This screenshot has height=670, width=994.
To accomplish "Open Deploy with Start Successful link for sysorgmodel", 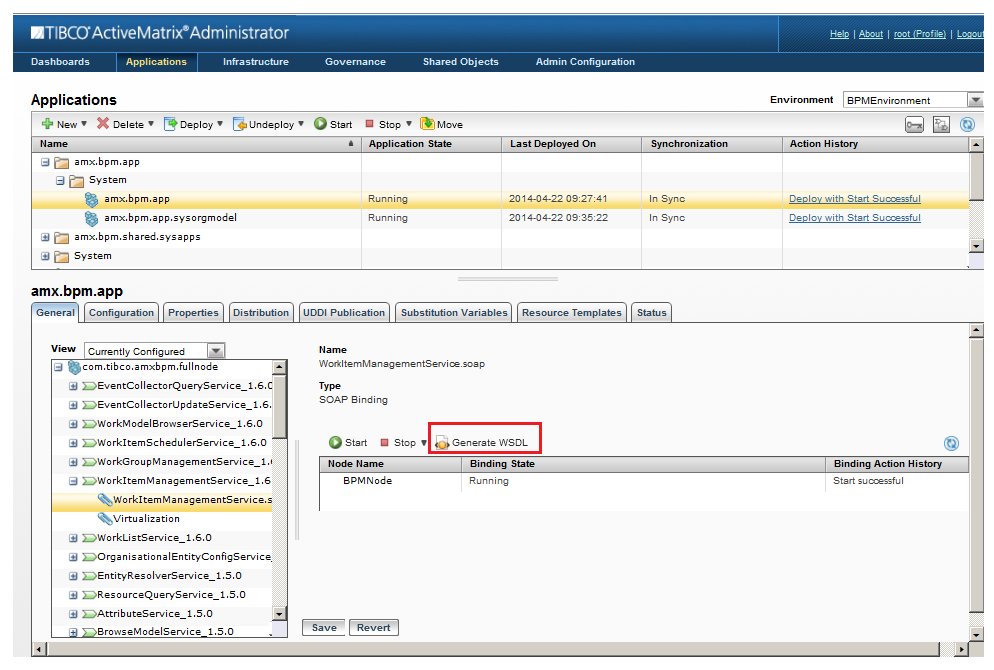I will point(855,217).
